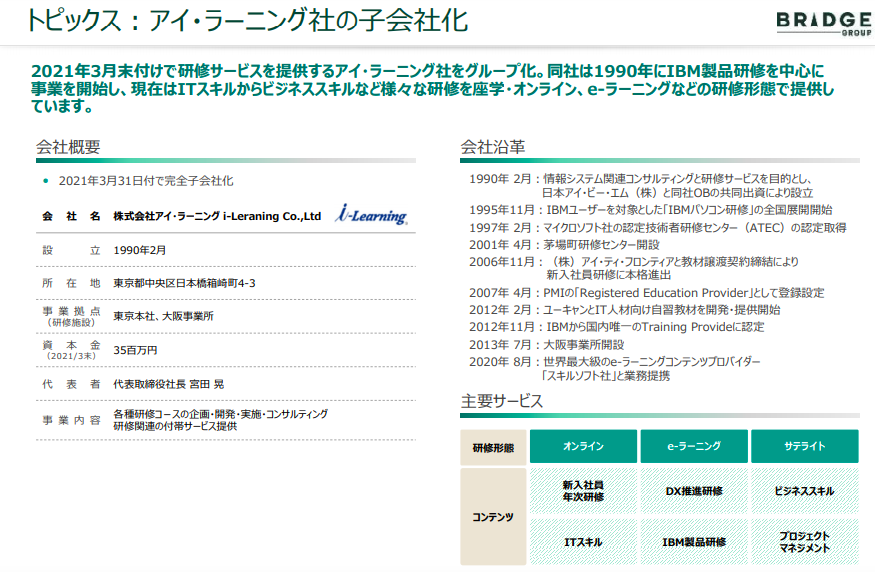Click the 設立 field label
This screenshot has height=572, width=875.
(71, 250)
